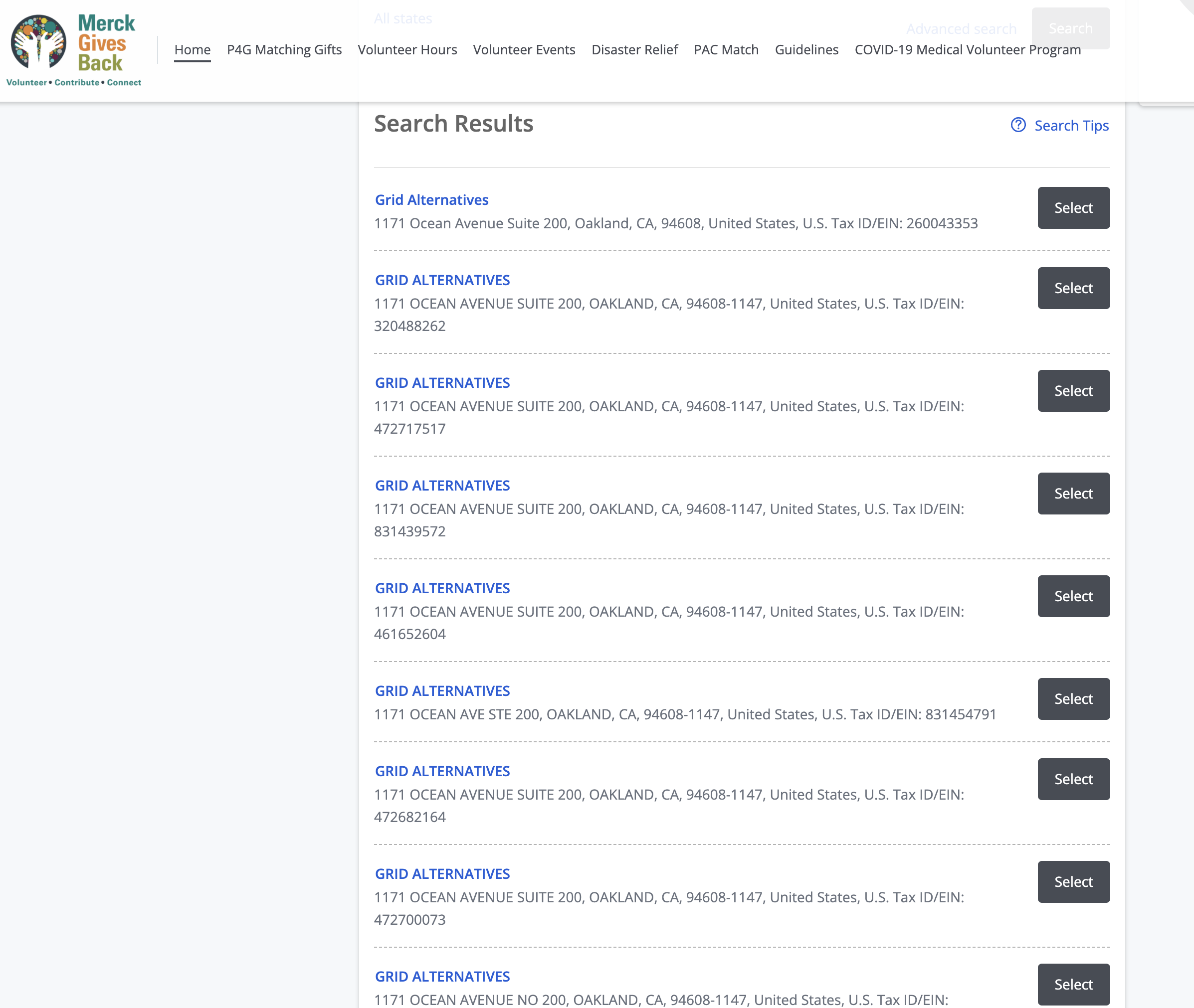
Task: Select the organization with EIN 472700073
Action: point(1073,882)
